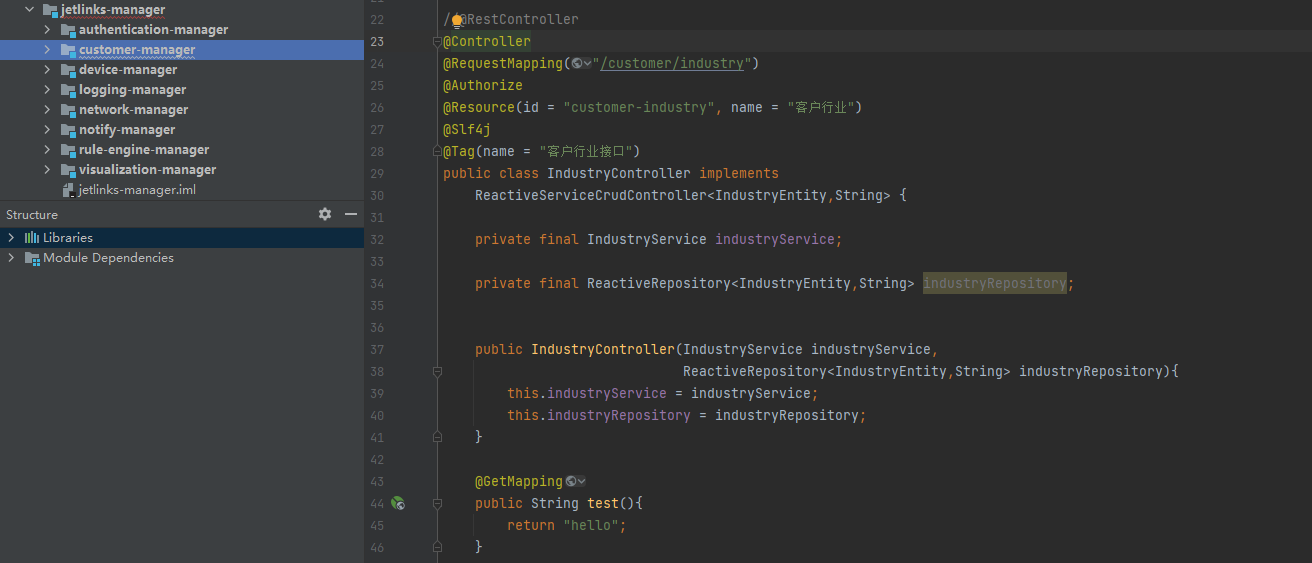
Task: Hide the Structure panel with minus icon
Action: (351, 214)
